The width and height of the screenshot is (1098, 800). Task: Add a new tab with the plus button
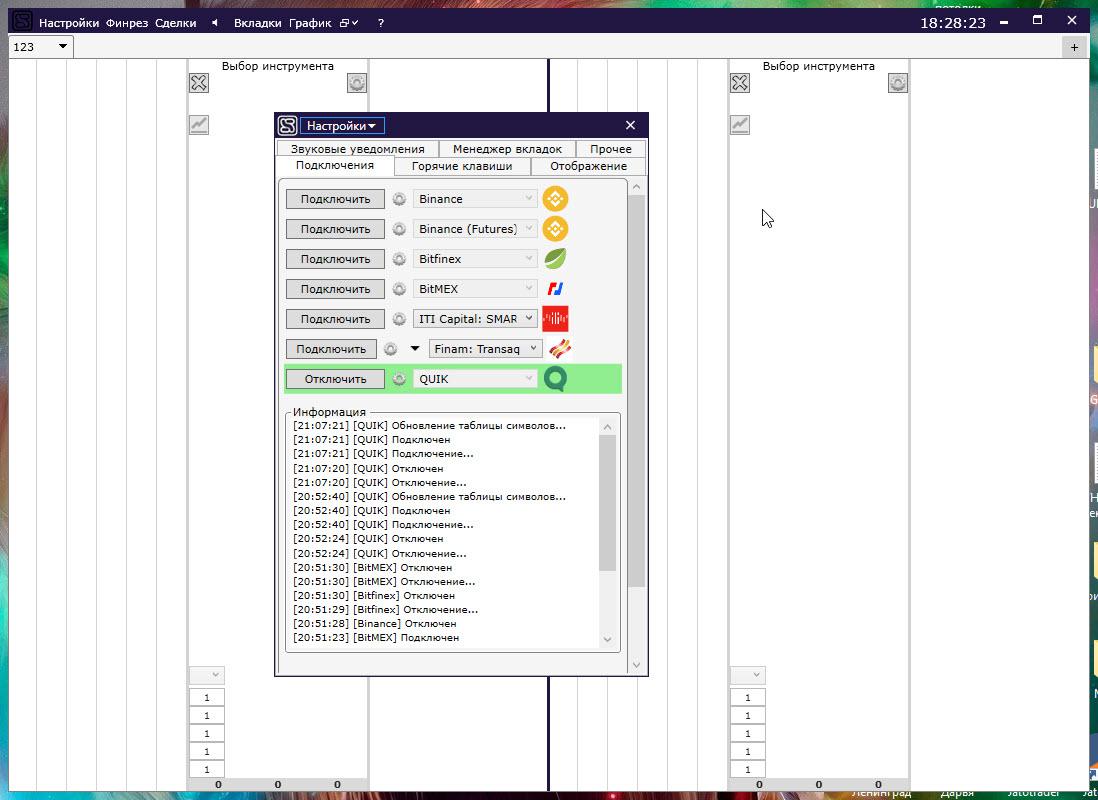coord(1074,48)
